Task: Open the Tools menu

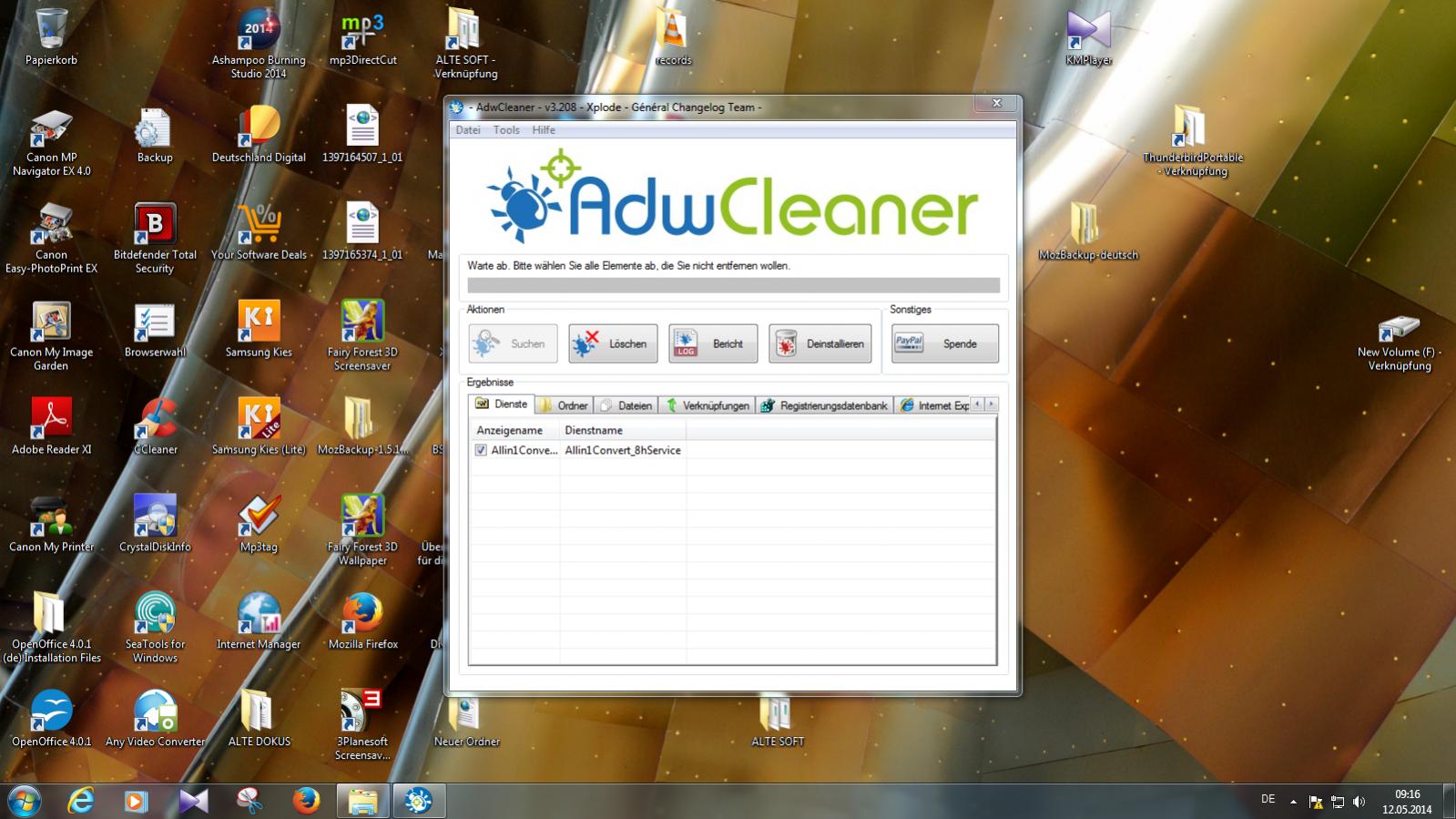Action: [x=506, y=130]
